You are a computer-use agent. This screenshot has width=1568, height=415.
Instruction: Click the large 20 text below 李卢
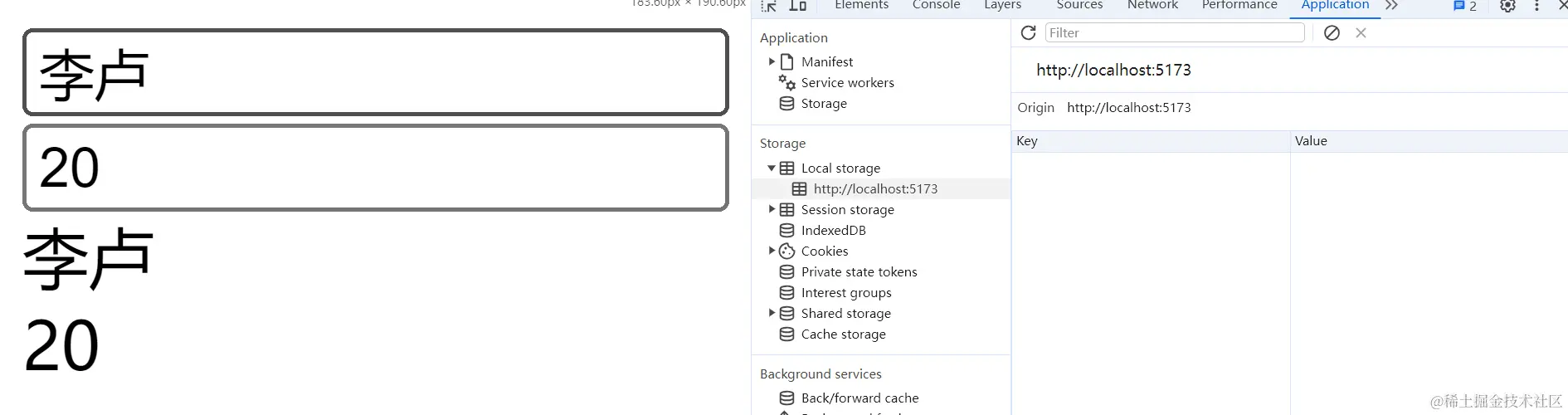point(61,345)
